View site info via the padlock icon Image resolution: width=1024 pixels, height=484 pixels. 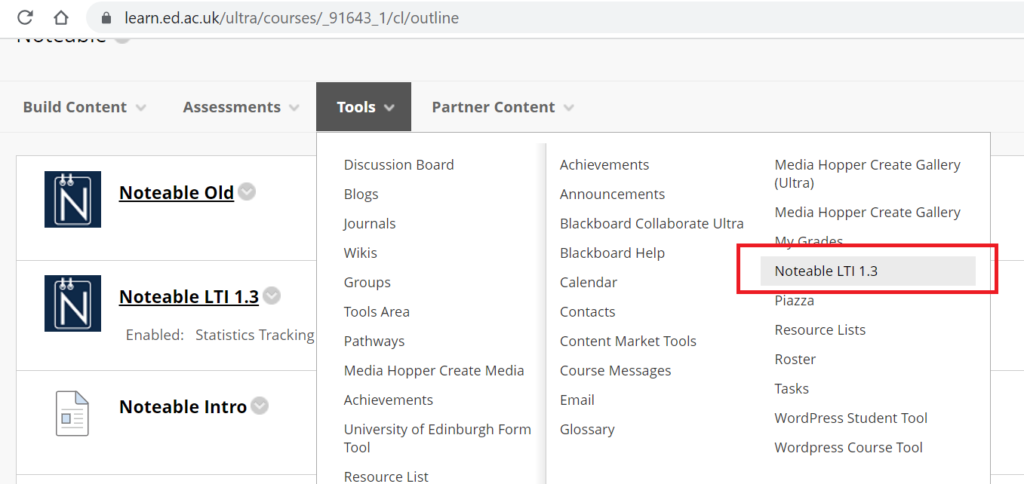[x=107, y=18]
